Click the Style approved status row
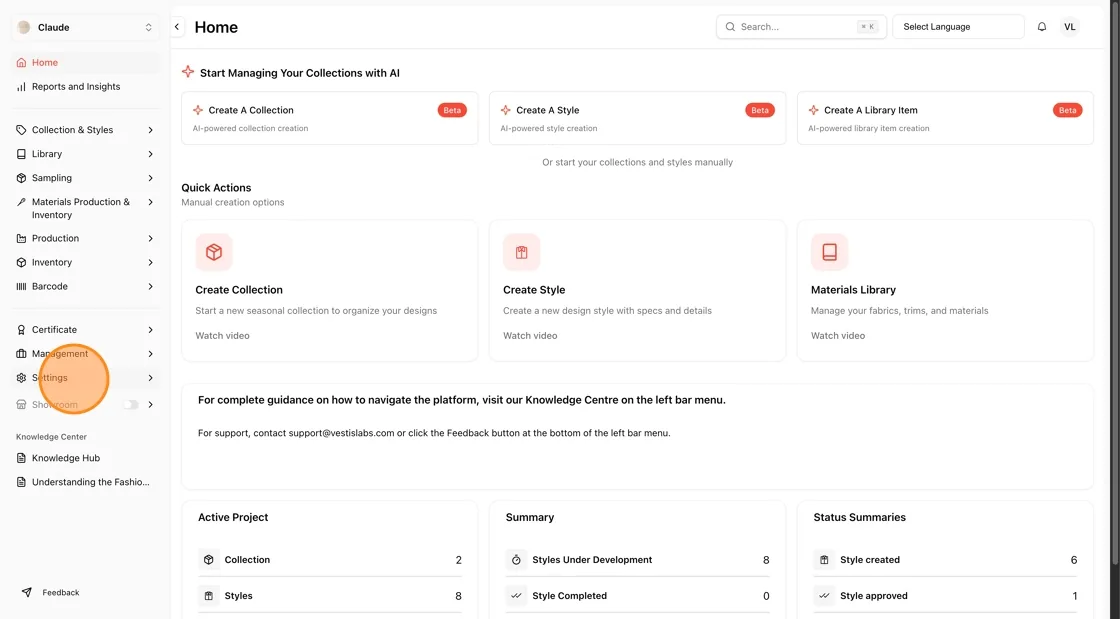 946,595
